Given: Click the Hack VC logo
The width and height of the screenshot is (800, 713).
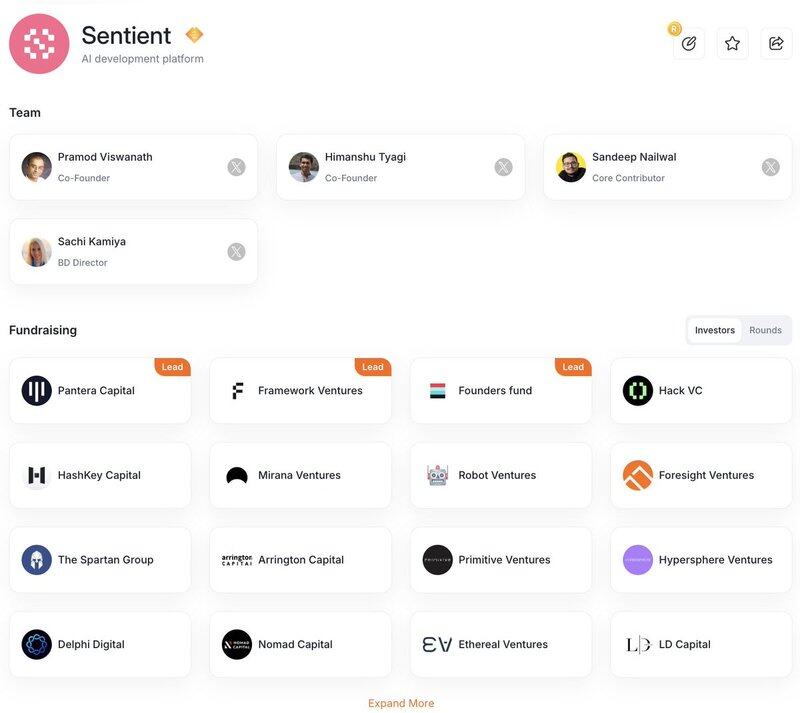Looking at the screenshot, I should click(x=638, y=390).
